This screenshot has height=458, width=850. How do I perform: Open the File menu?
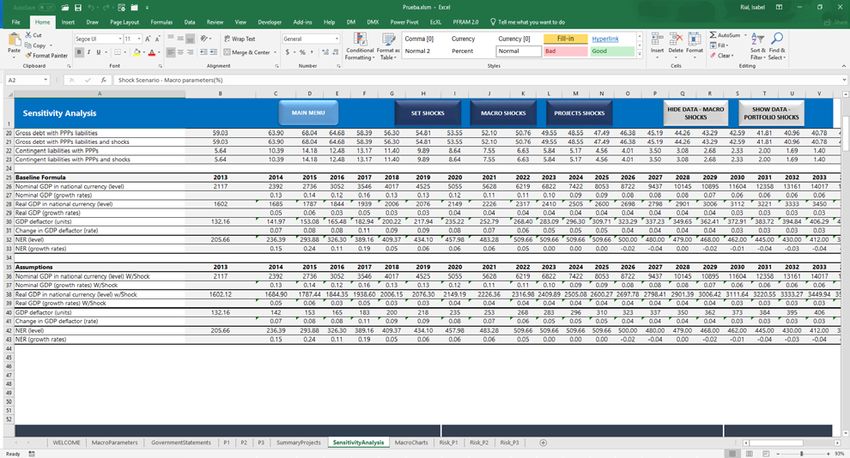(16, 22)
